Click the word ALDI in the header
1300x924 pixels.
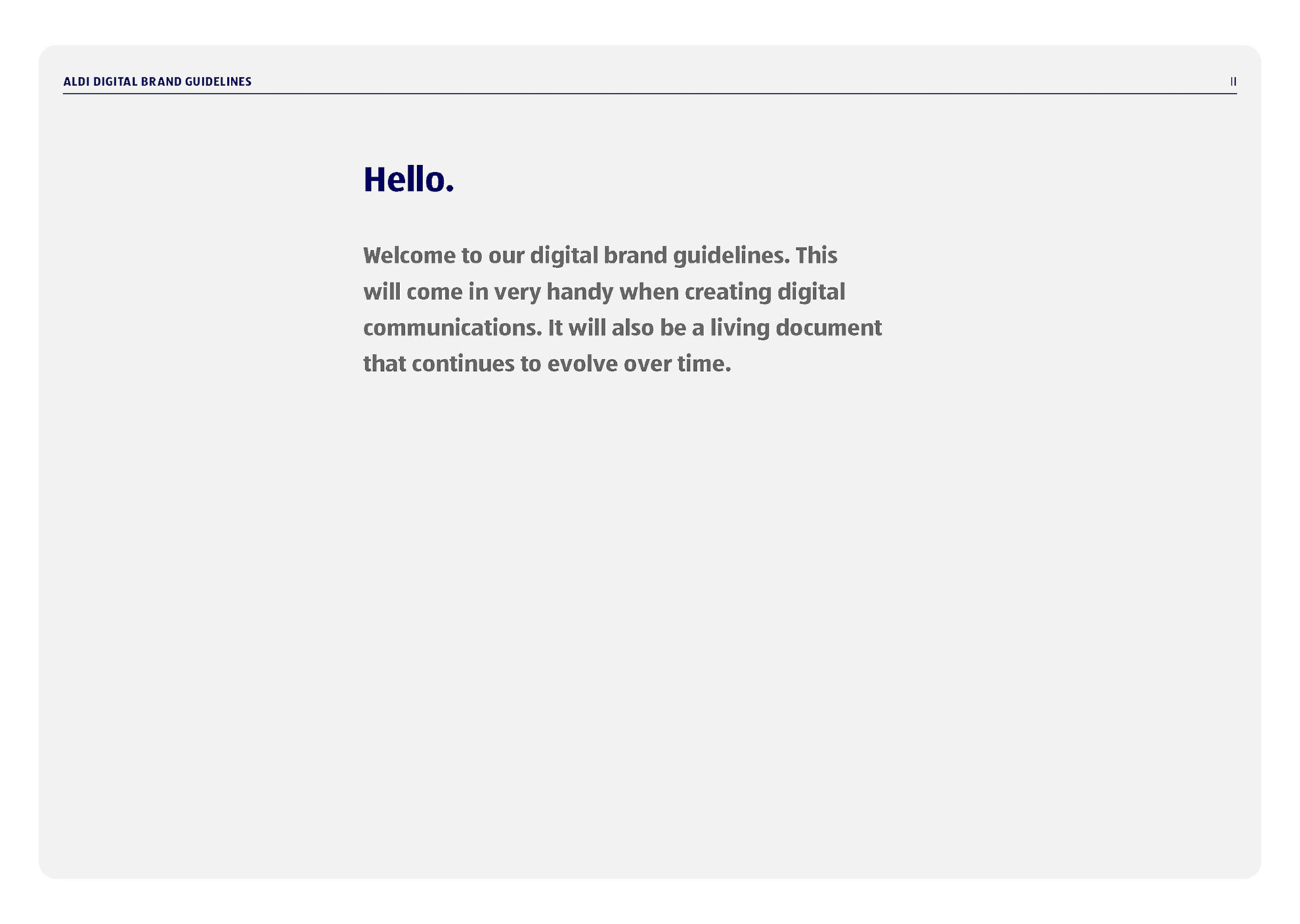76,81
